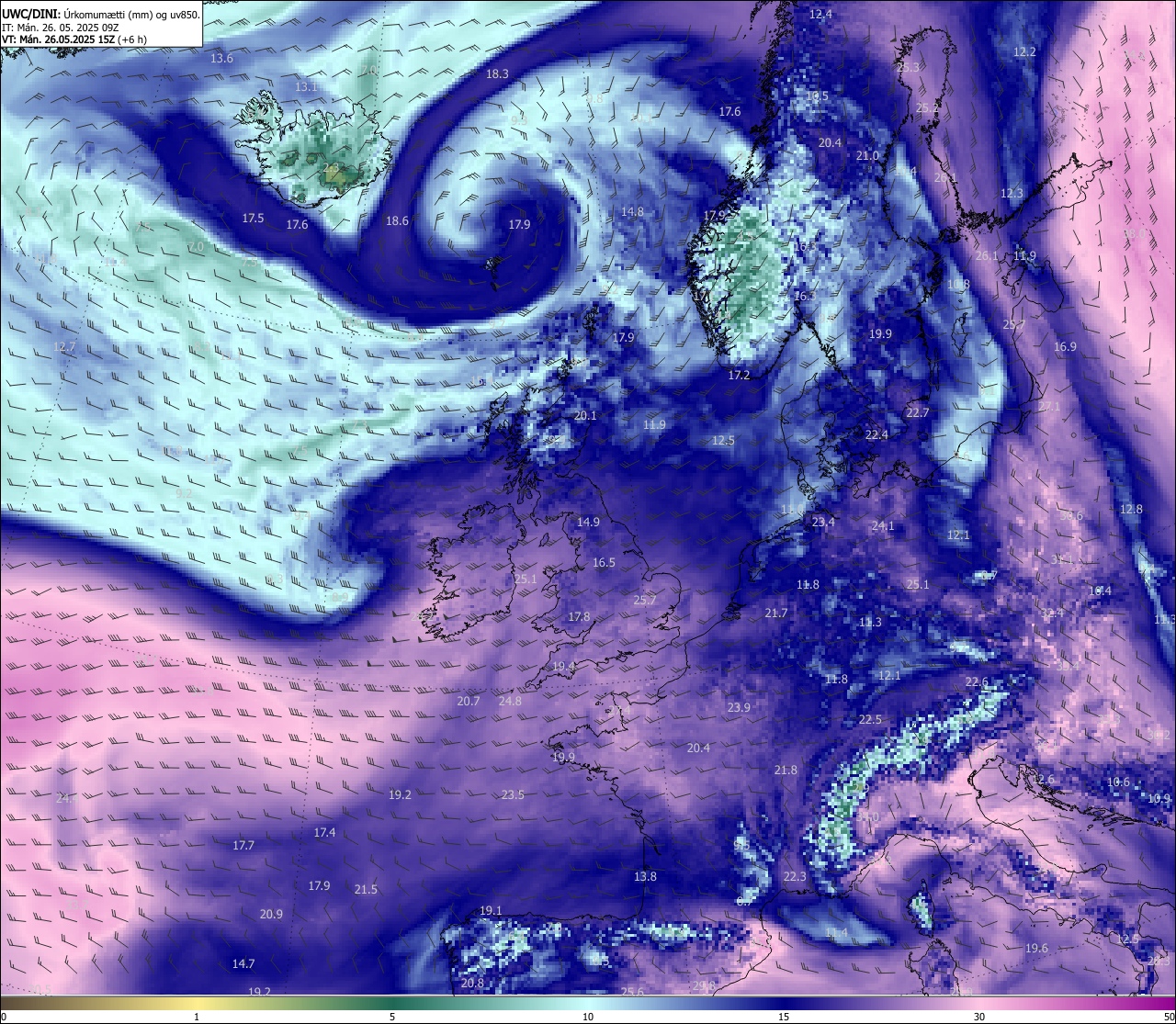Click the 21.8 value over eastern France

pos(786,771)
